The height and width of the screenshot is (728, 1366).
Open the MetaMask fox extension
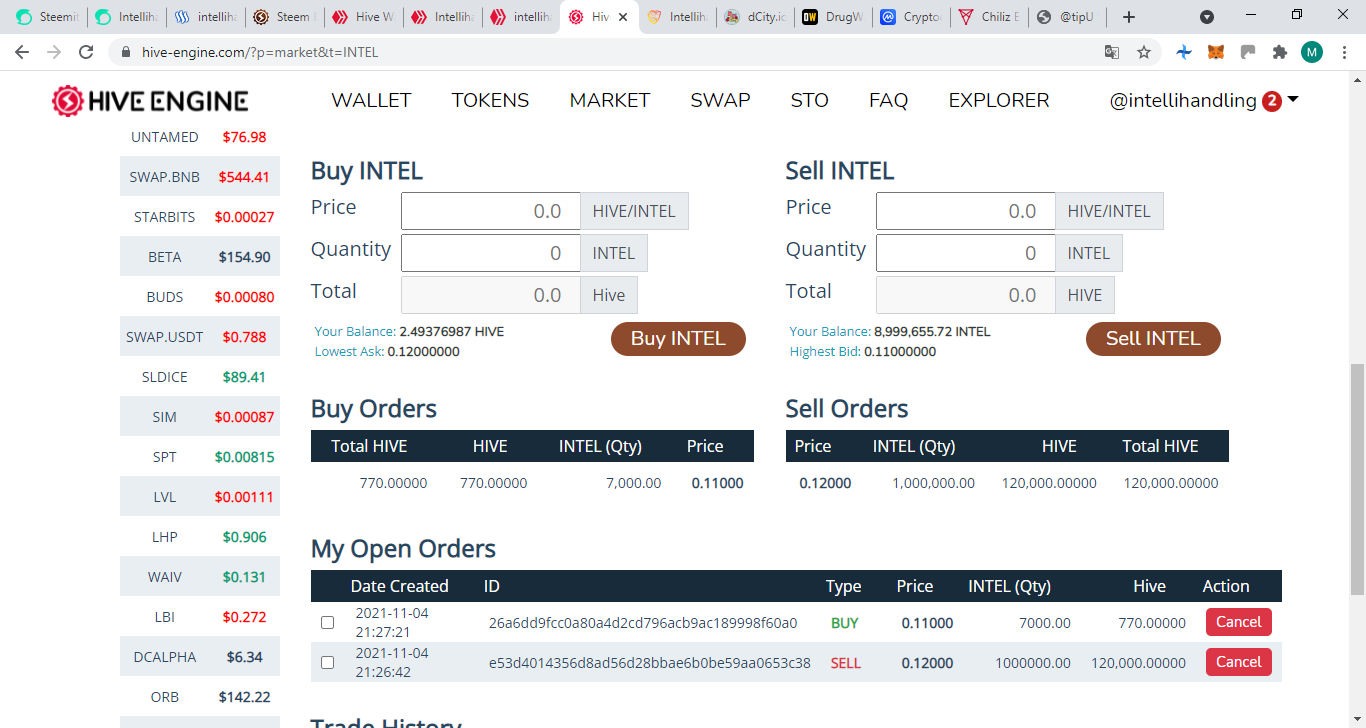click(x=1215, y=52)
